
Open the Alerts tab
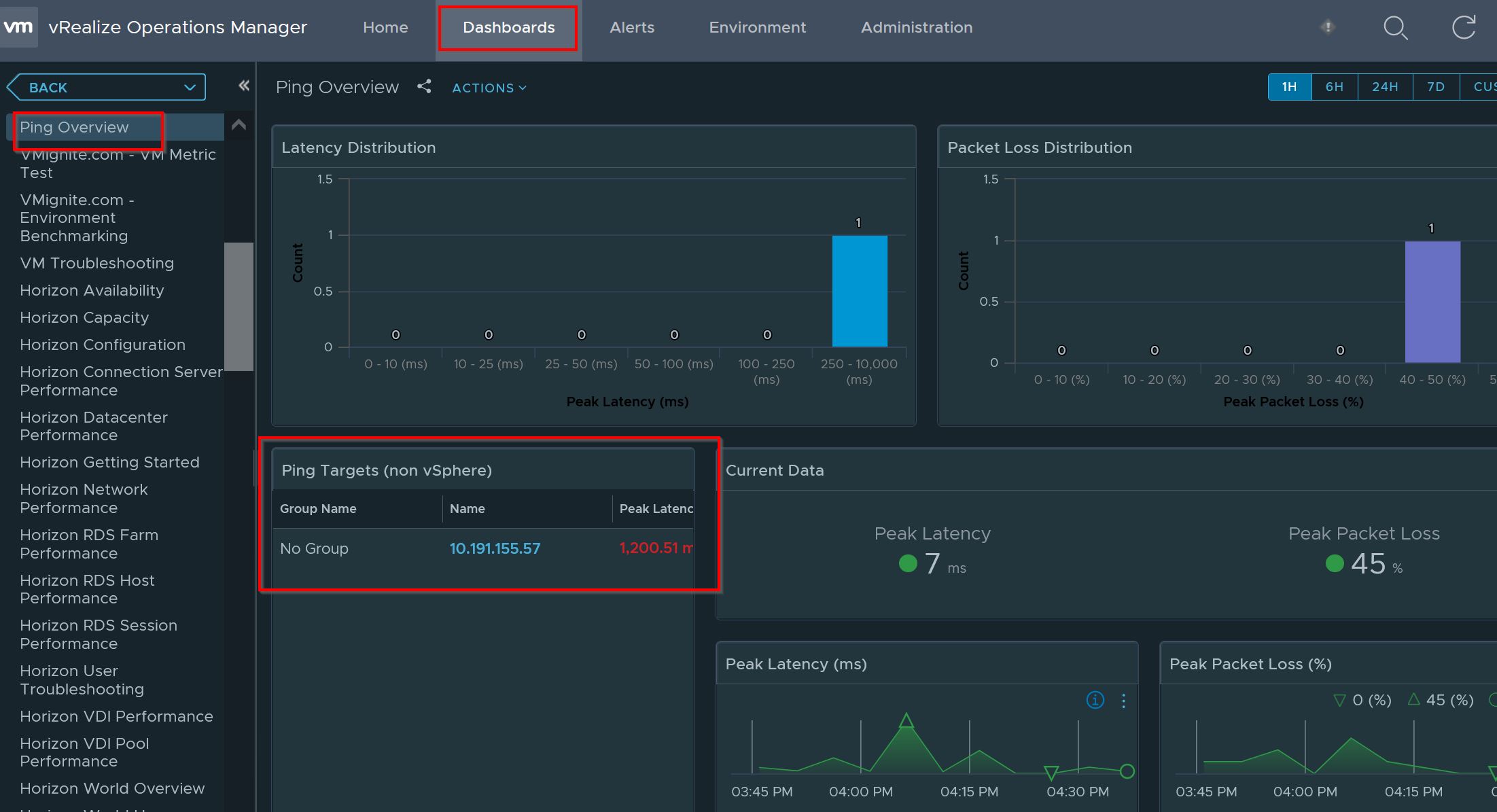(631, 28)
